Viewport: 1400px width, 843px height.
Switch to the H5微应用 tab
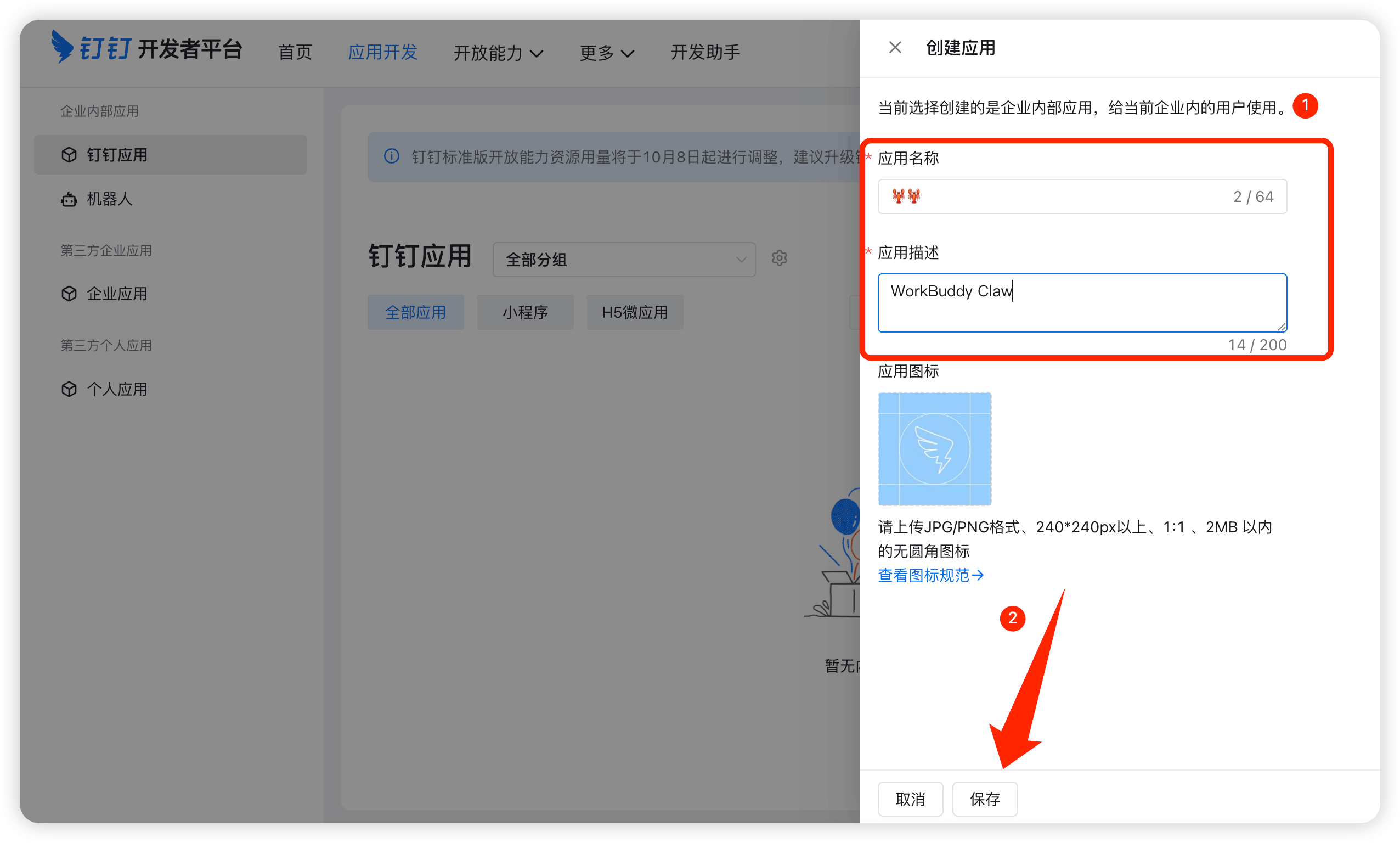pyautogui.click(x=634, y=312)
